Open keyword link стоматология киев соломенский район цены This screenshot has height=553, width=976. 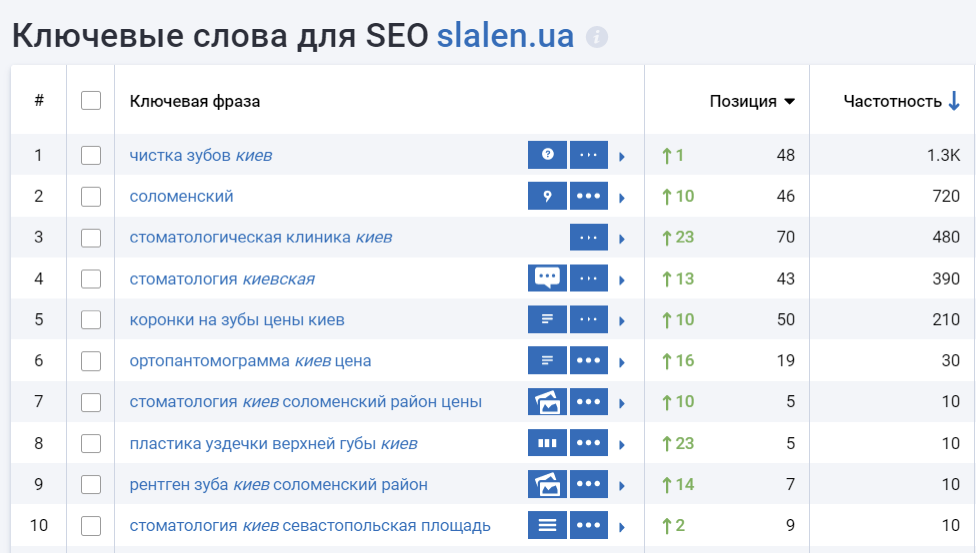[x=306, y=402]
